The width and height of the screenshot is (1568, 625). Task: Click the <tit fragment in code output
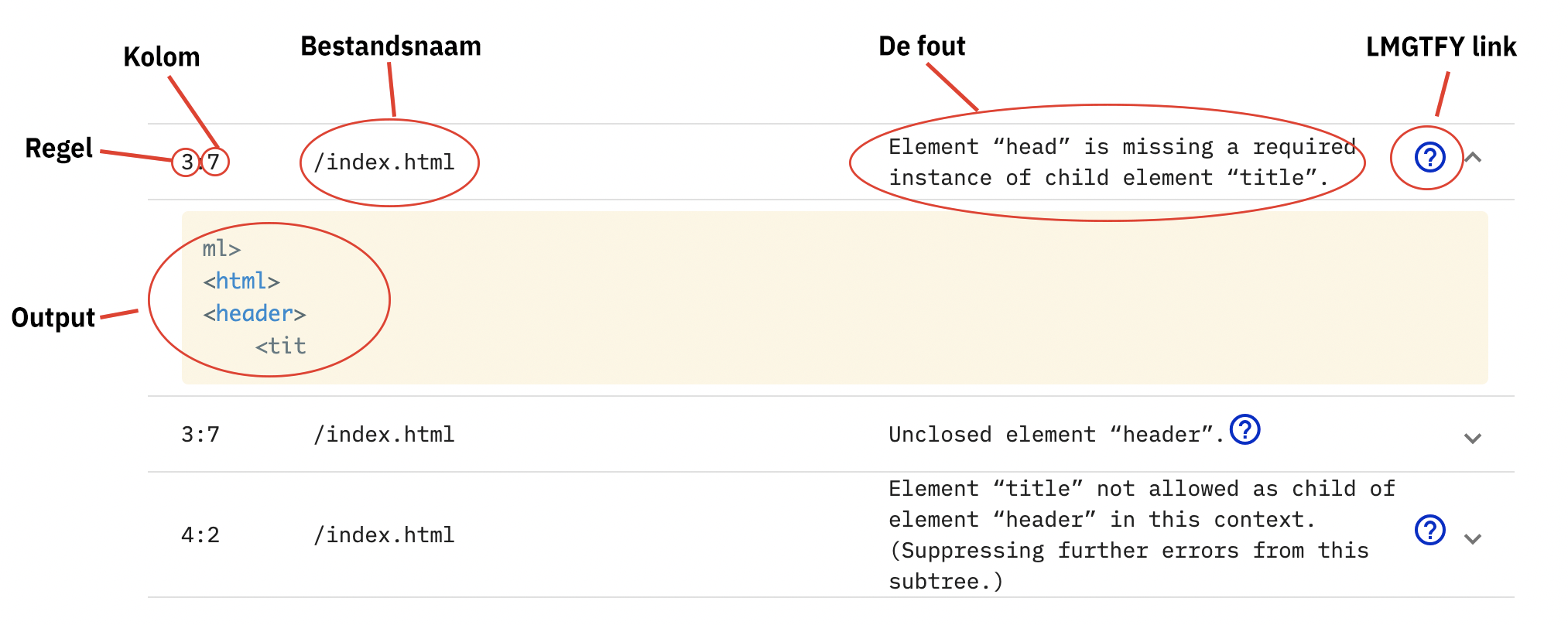point(281,347)
